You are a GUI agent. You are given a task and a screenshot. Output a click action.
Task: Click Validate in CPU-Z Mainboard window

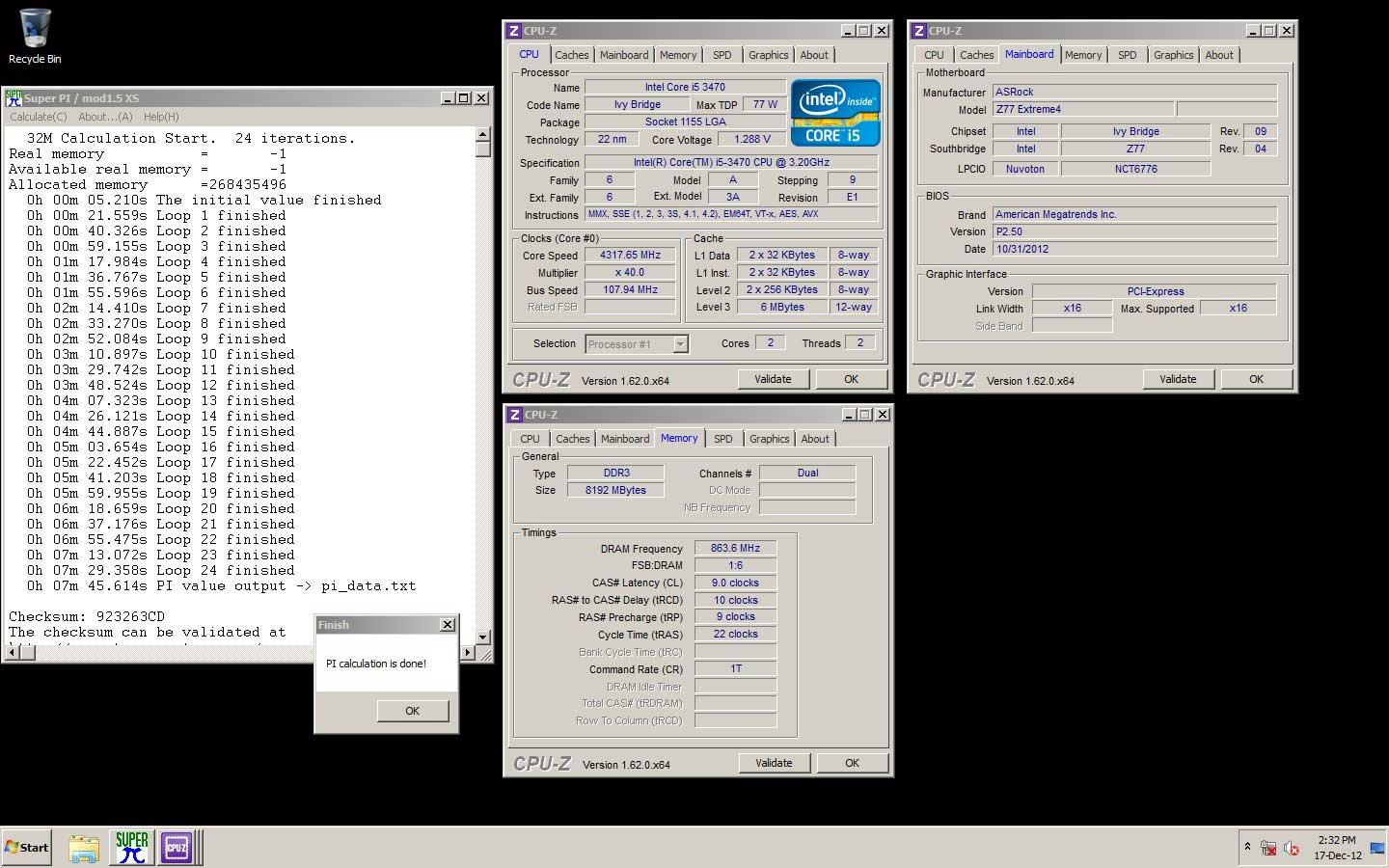pos(1178,379)
